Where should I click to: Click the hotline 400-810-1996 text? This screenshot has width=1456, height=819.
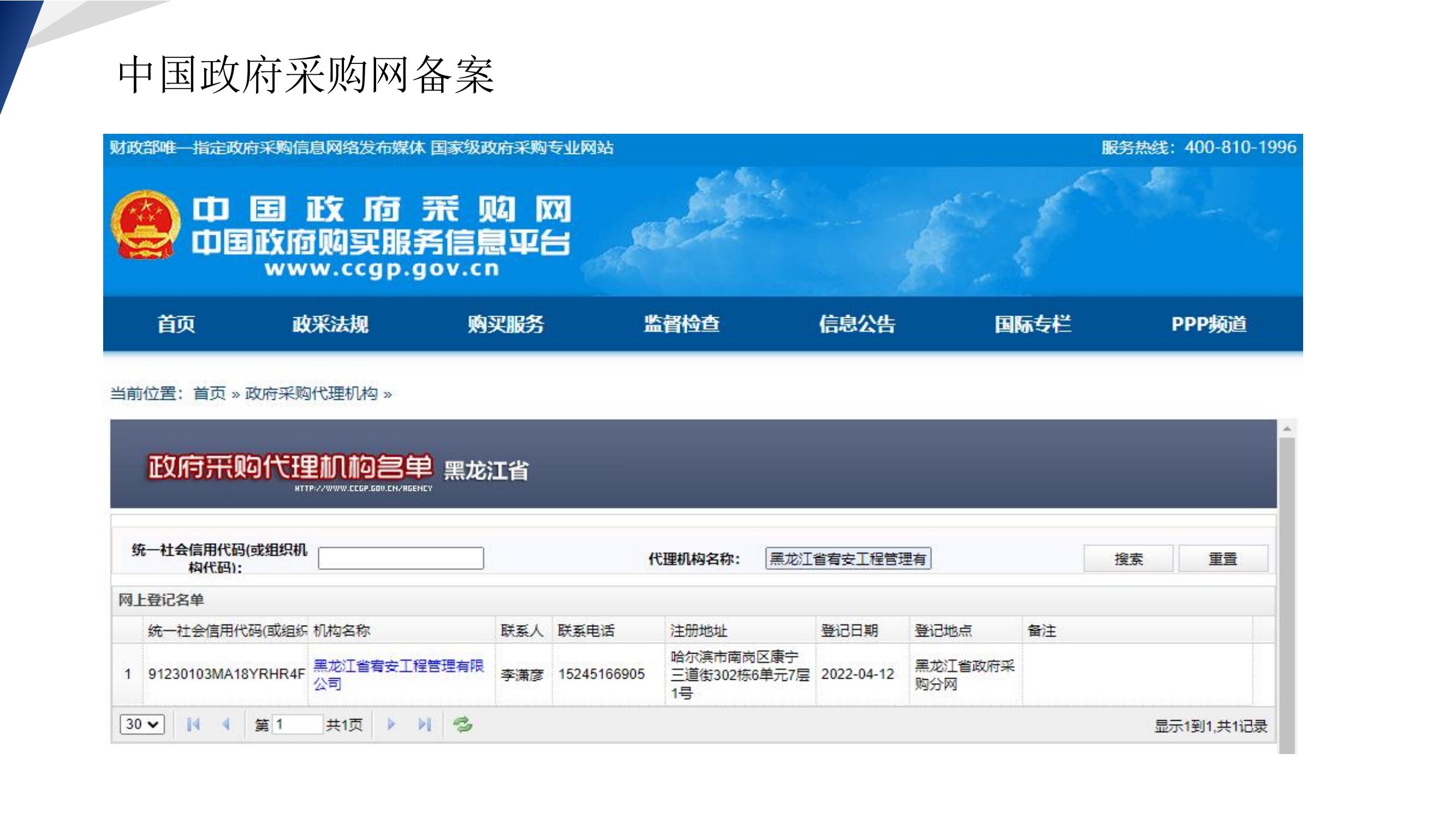(x=1240, y=147)
